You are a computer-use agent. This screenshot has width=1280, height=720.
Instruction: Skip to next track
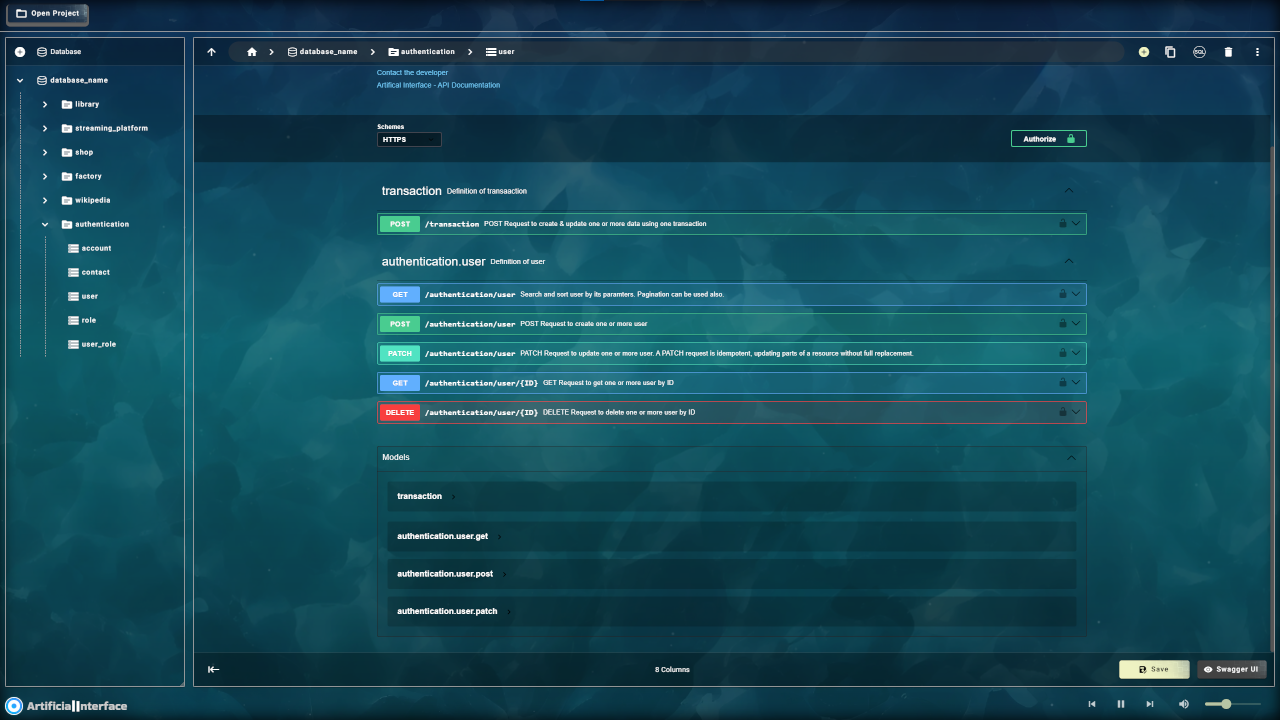click(x=1150, y=704)
